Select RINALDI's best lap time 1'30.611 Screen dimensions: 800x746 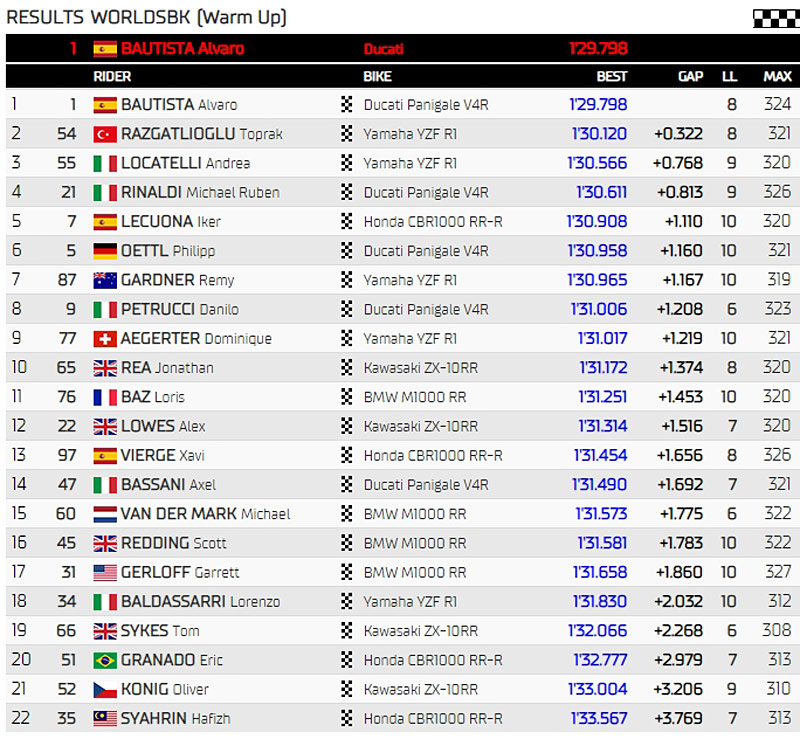point(601,192)
